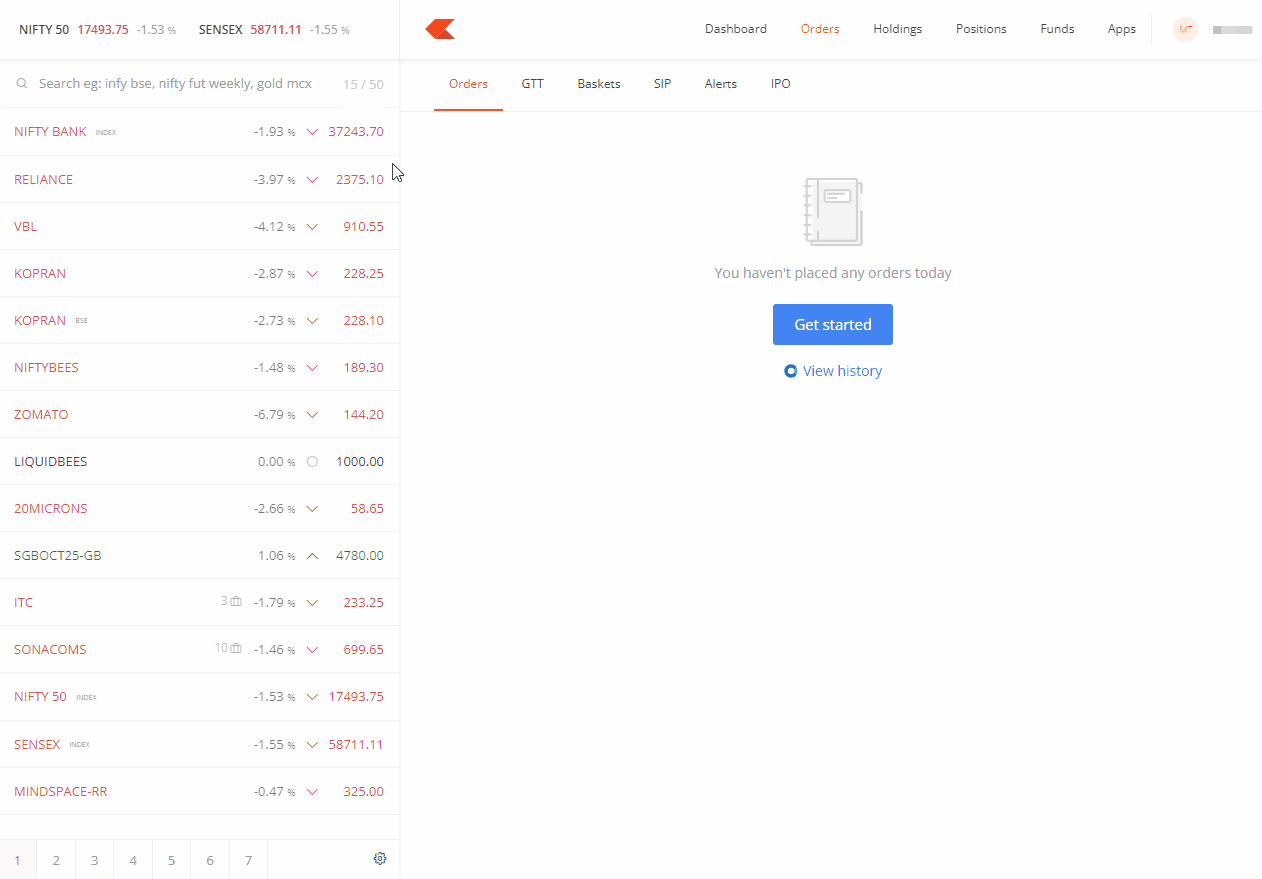Open the View history link
The height and width of the screenshot is (879, 1262).
click(842, 371)
